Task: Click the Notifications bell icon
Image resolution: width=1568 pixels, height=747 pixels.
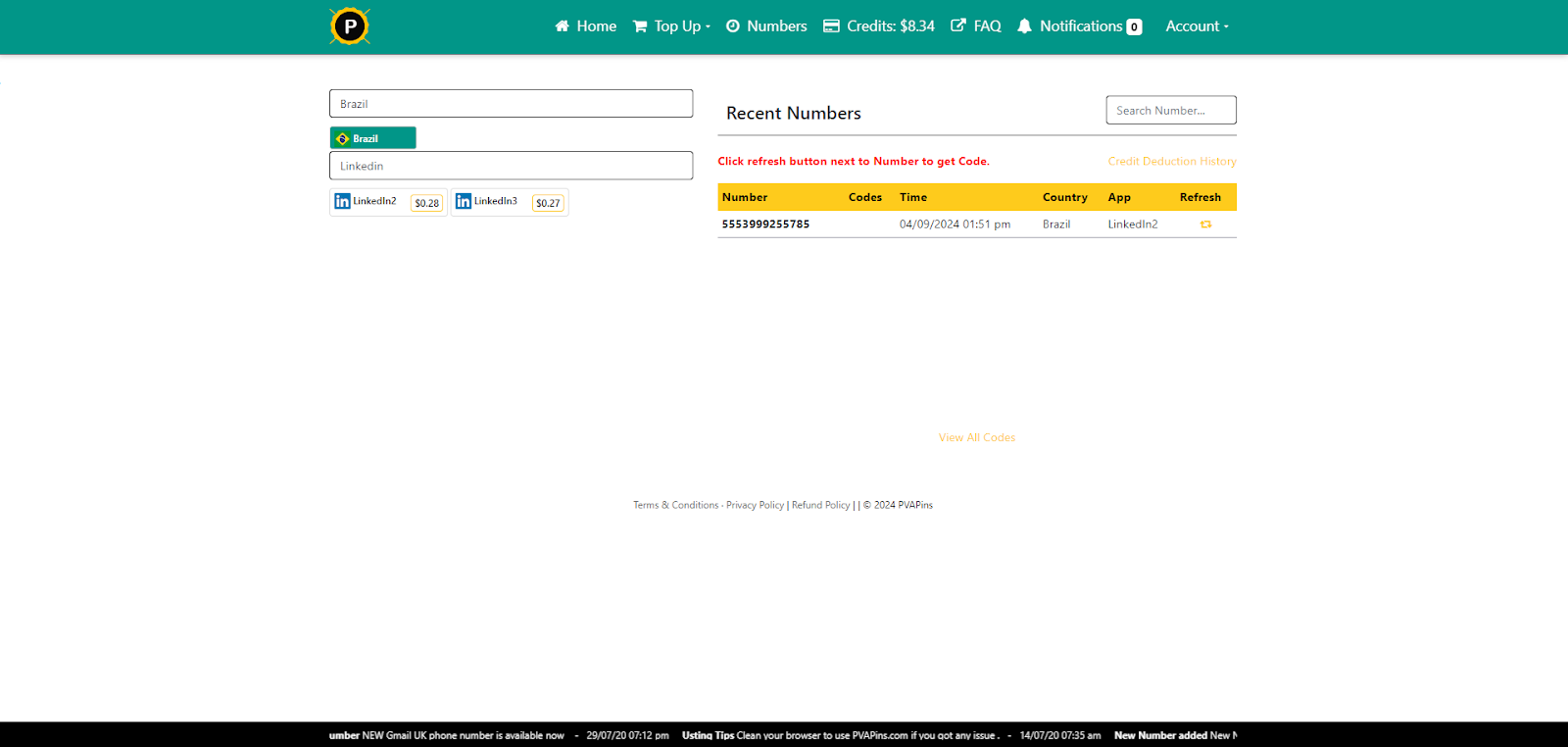Action: click(x=1024, y=26)
